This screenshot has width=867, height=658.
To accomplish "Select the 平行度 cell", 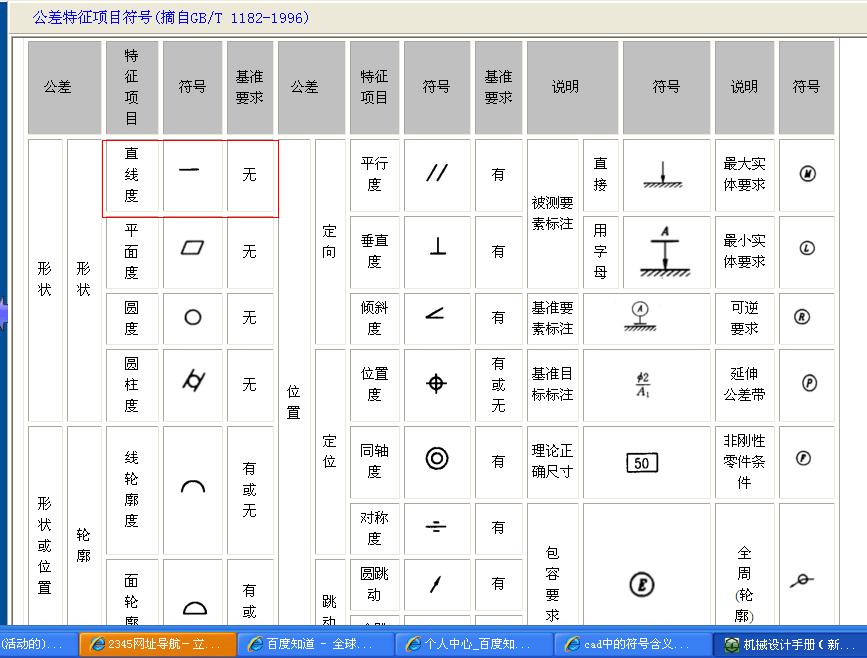I will 374,175.
